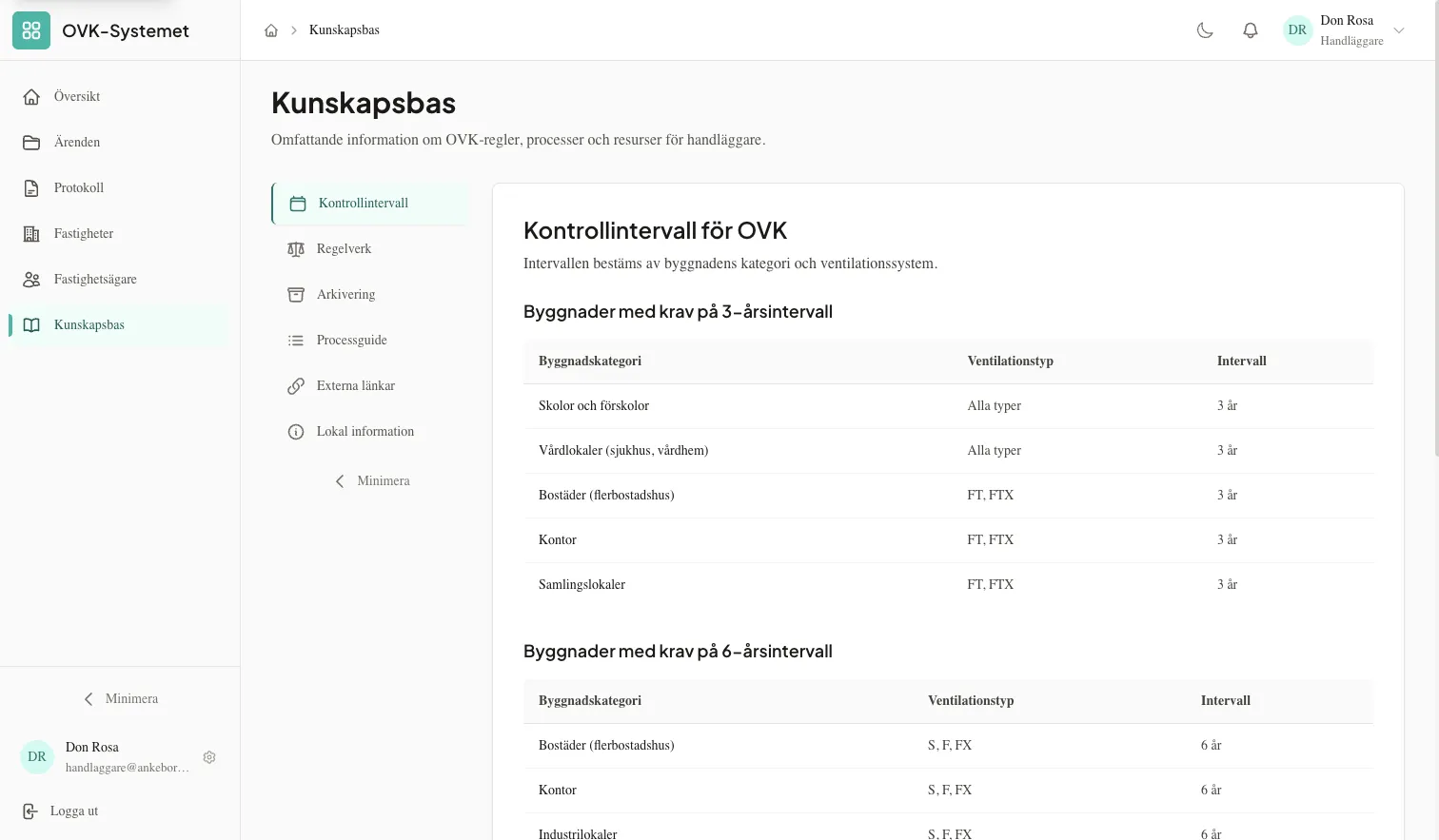Open the Lokal information section
This screenshot has width=1439, height=840.
click(365, 431)
